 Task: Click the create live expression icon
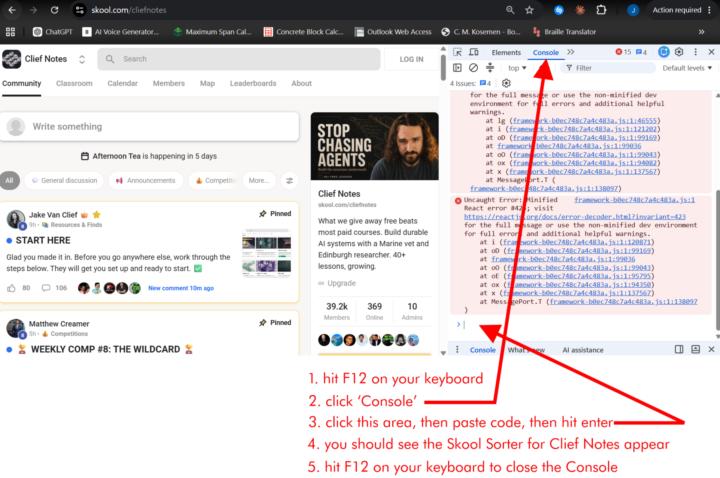(490, 68)
